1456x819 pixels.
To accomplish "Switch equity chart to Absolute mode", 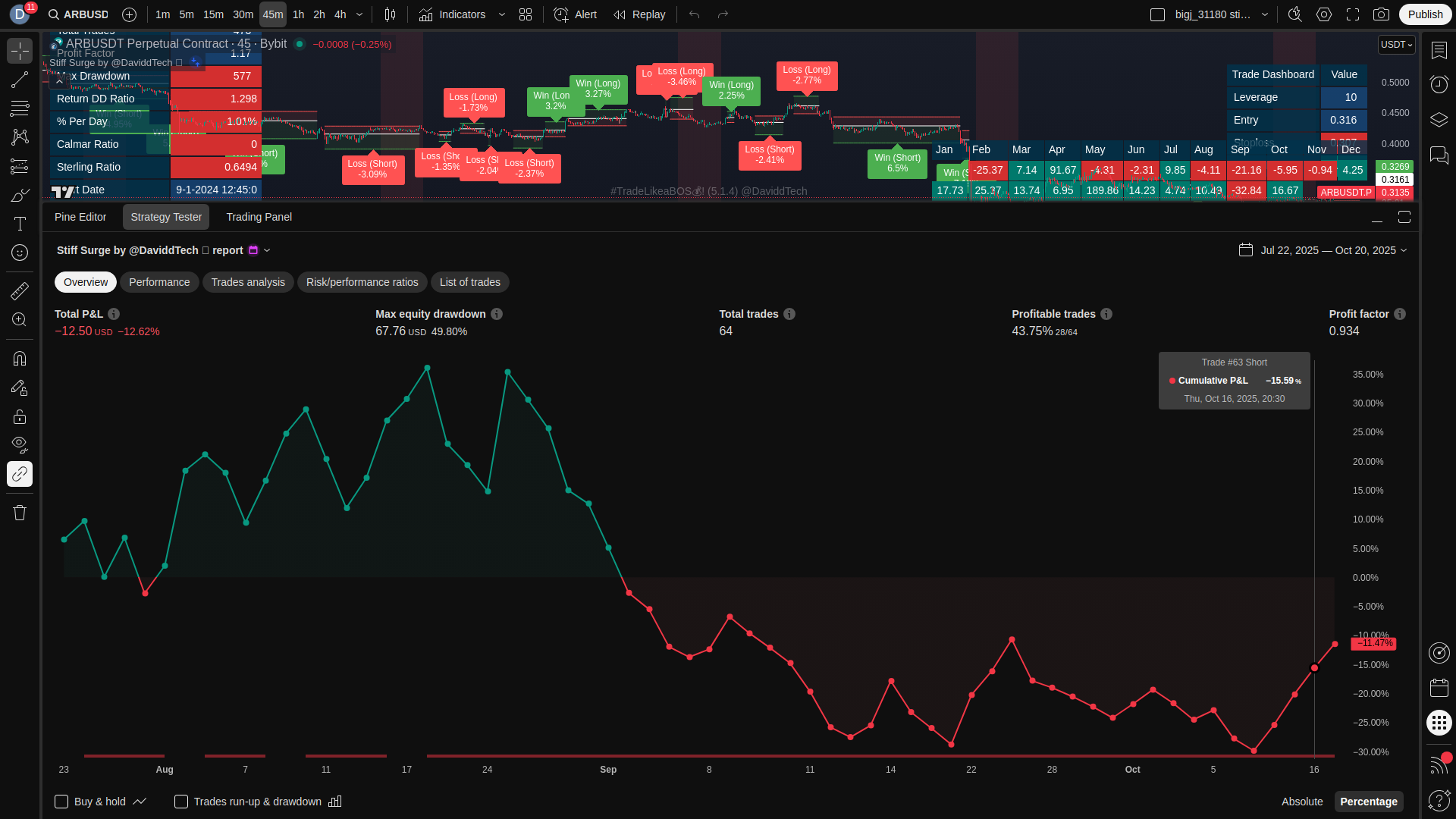I will point(1301,802).
